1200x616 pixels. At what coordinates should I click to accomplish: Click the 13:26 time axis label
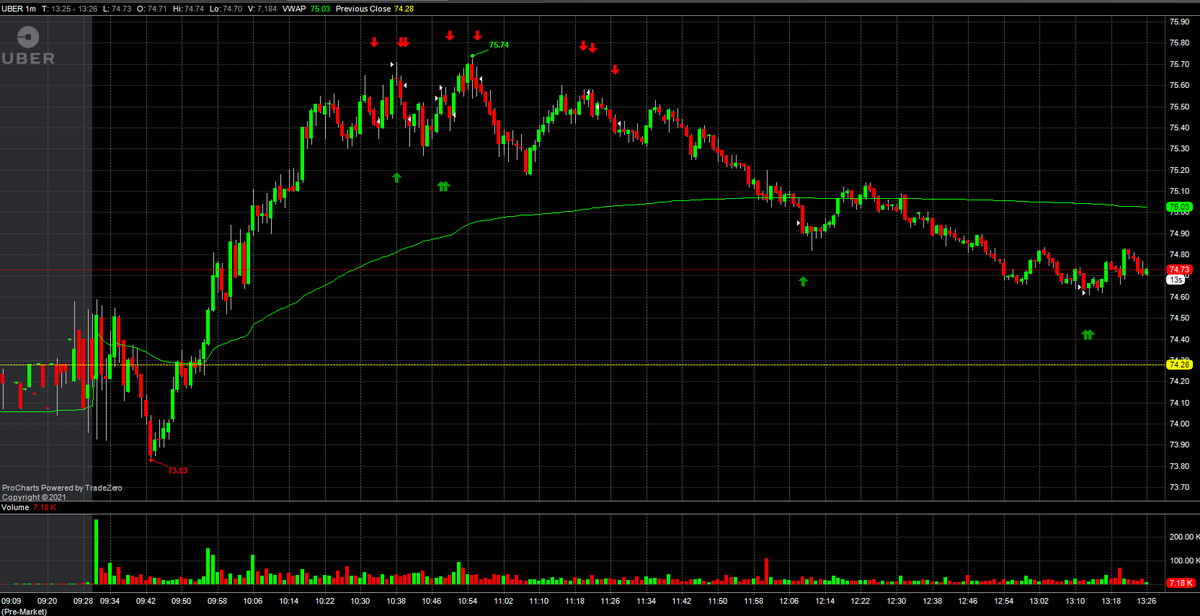pos(1146,601)
